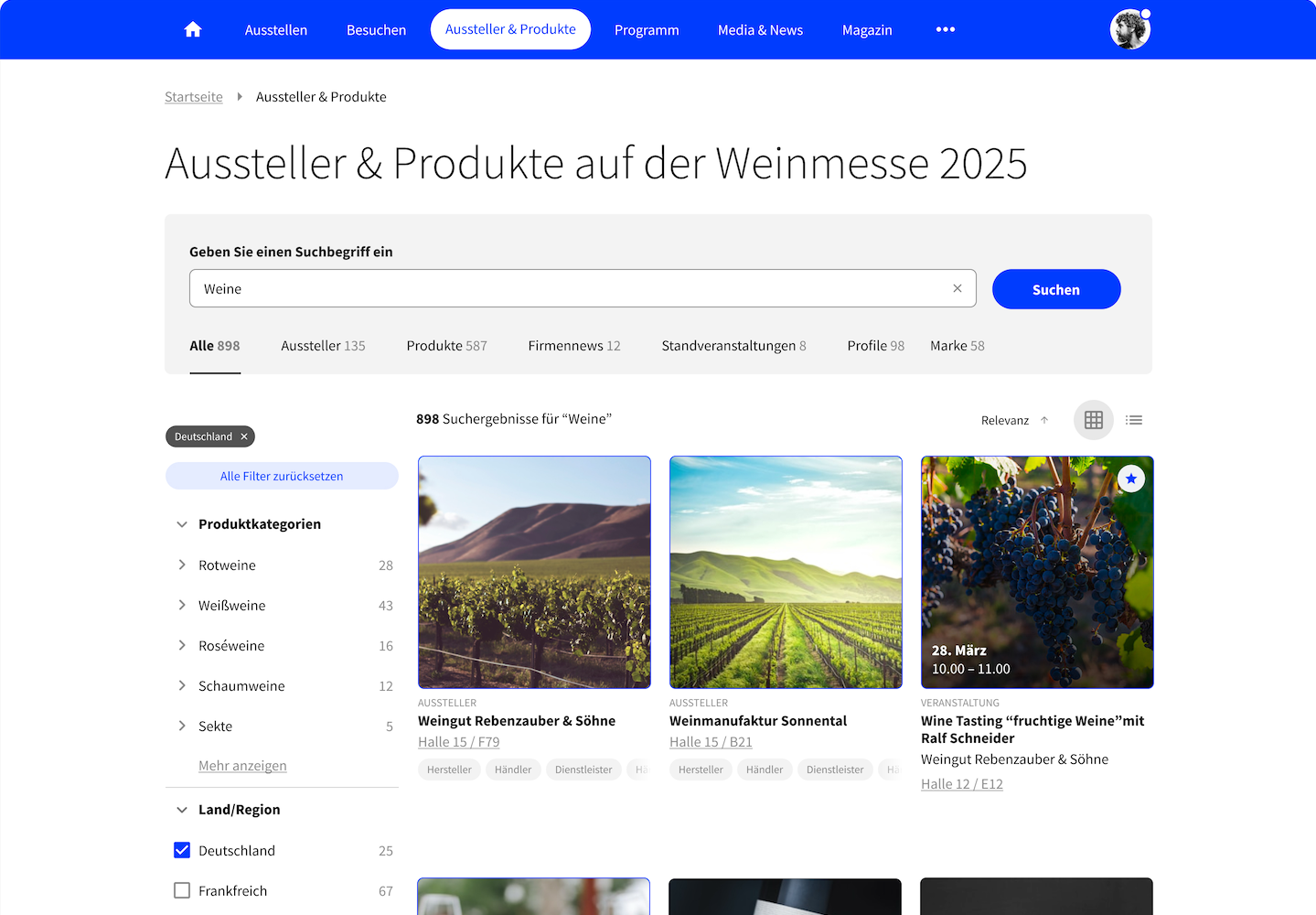Open the Media & News menu

[760, 29]
